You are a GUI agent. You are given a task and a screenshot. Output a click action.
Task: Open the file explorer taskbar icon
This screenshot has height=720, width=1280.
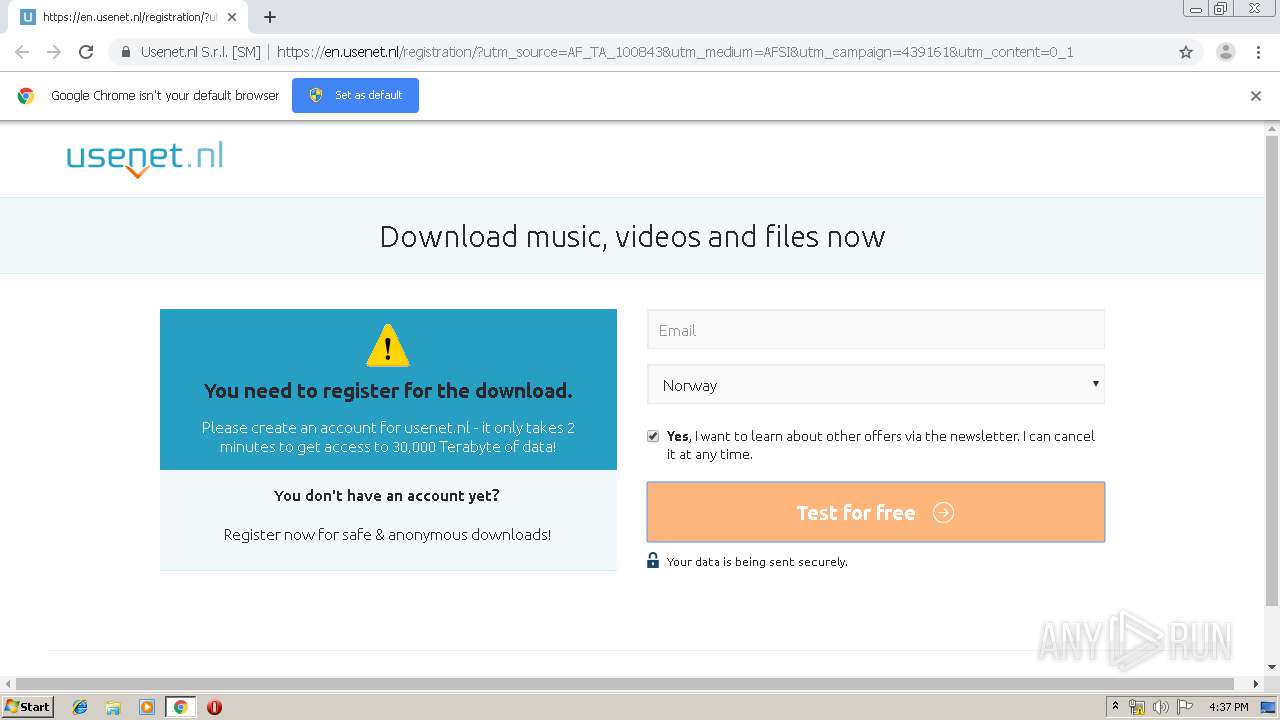click(x=113, y=707)
